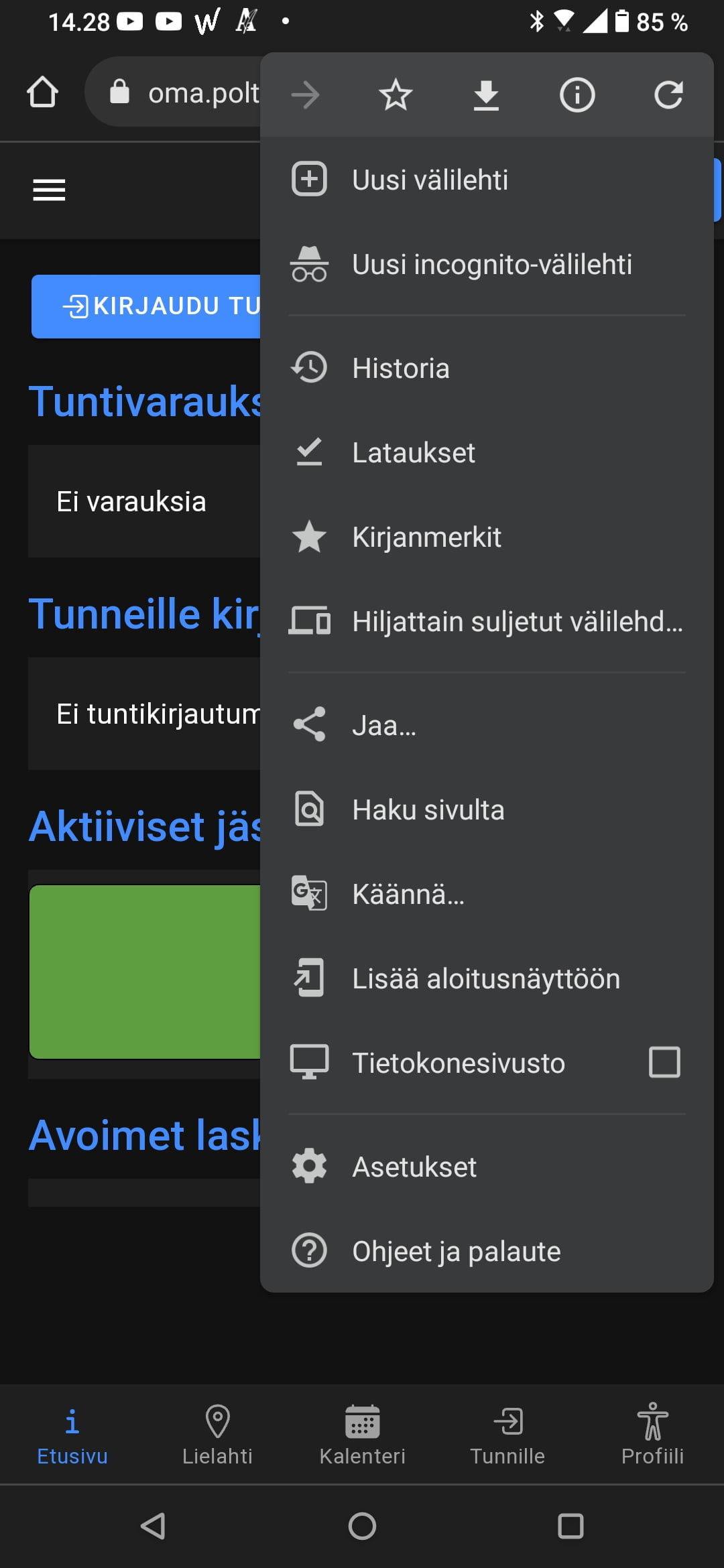Open Asetukset settings entry

point(414,1167)
